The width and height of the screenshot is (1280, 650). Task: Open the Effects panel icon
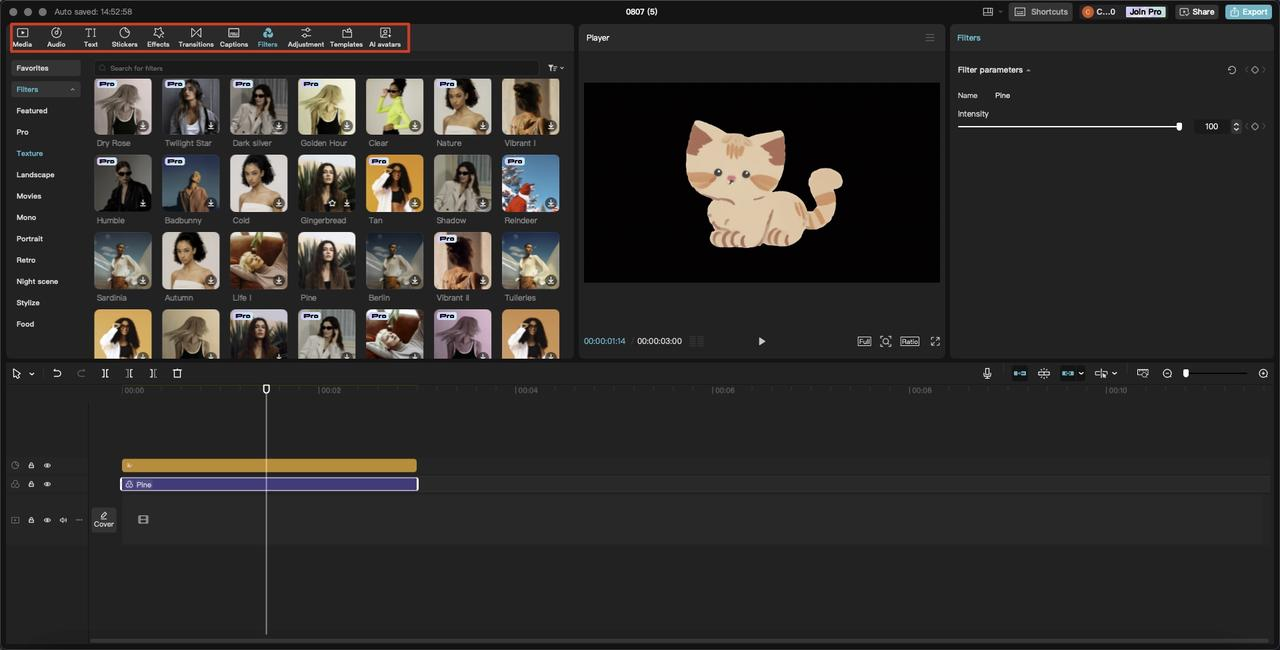158,37
